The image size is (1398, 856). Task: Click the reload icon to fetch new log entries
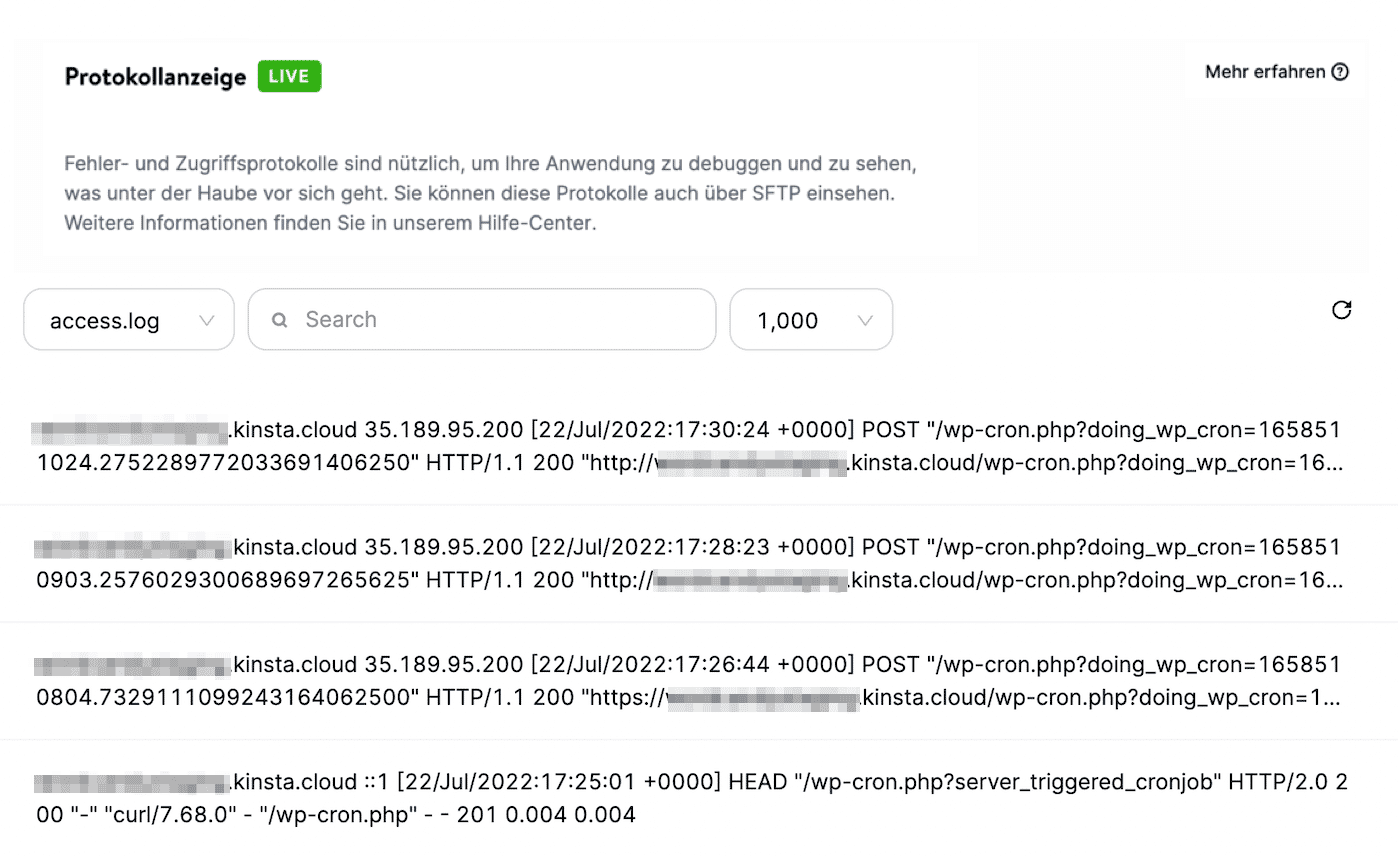1343,311
